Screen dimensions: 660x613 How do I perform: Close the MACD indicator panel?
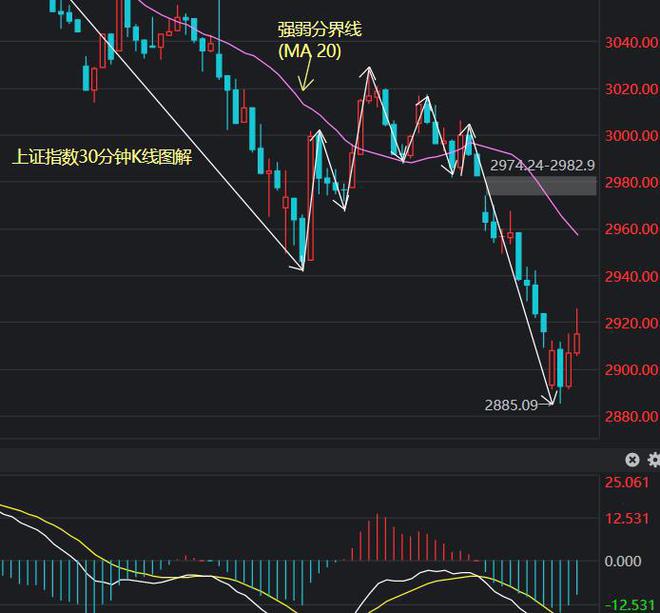(632, 460)
